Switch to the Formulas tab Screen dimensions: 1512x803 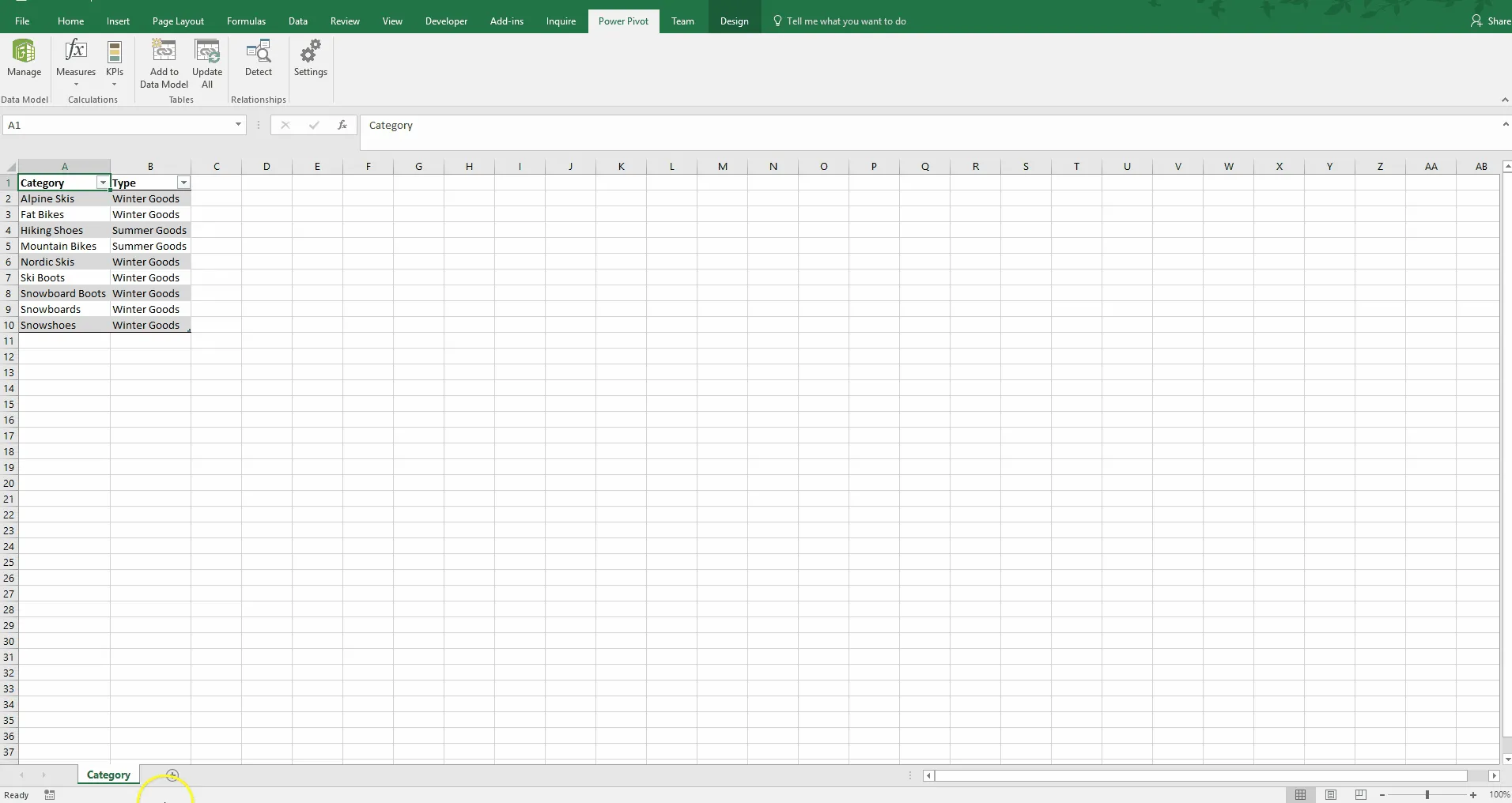point(246,21)
